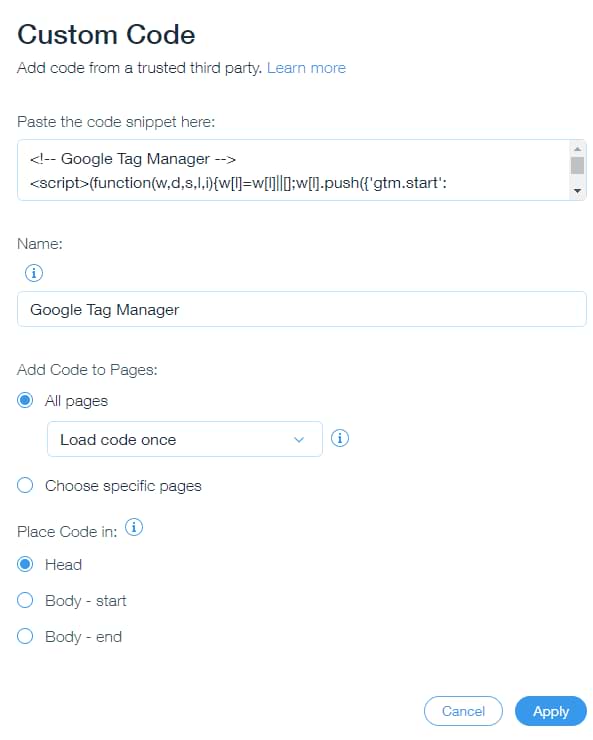
Task: Select Choose specific pages option
Action: pyautogui.click(x=25, y=485)
